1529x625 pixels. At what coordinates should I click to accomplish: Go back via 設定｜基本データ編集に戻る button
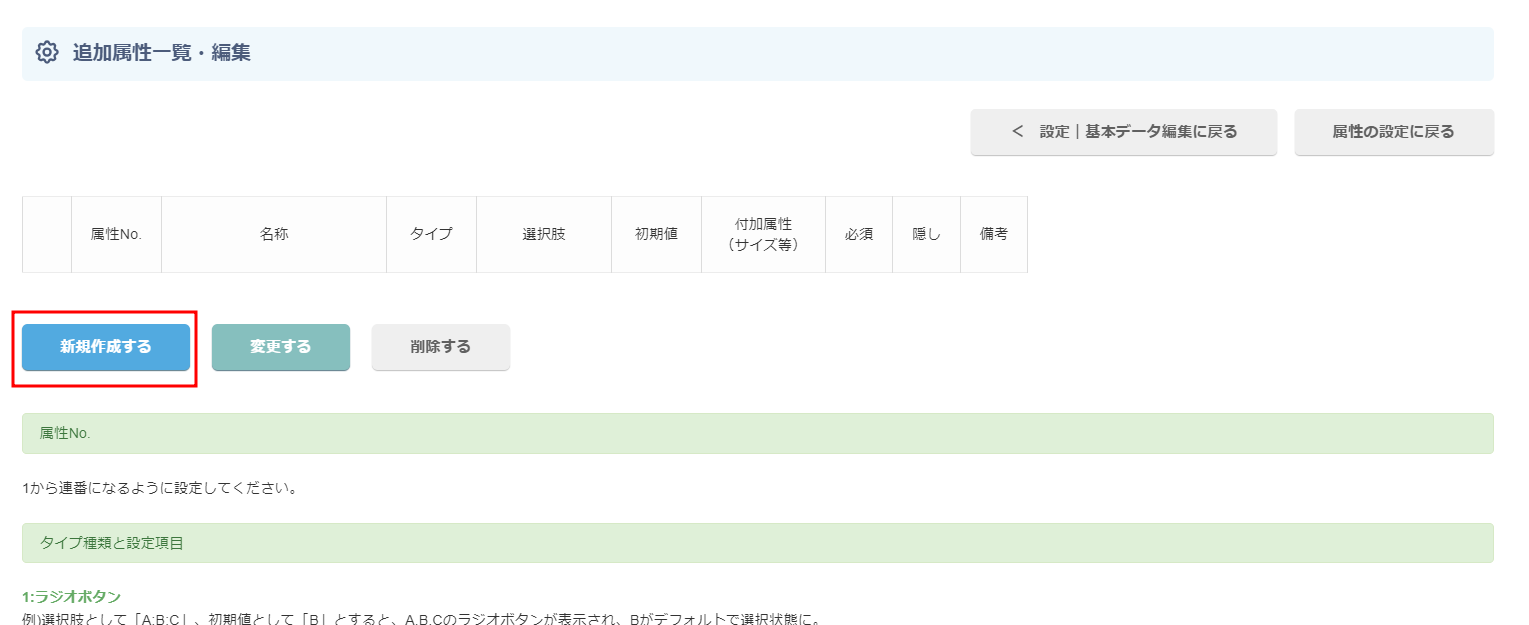1124,132
